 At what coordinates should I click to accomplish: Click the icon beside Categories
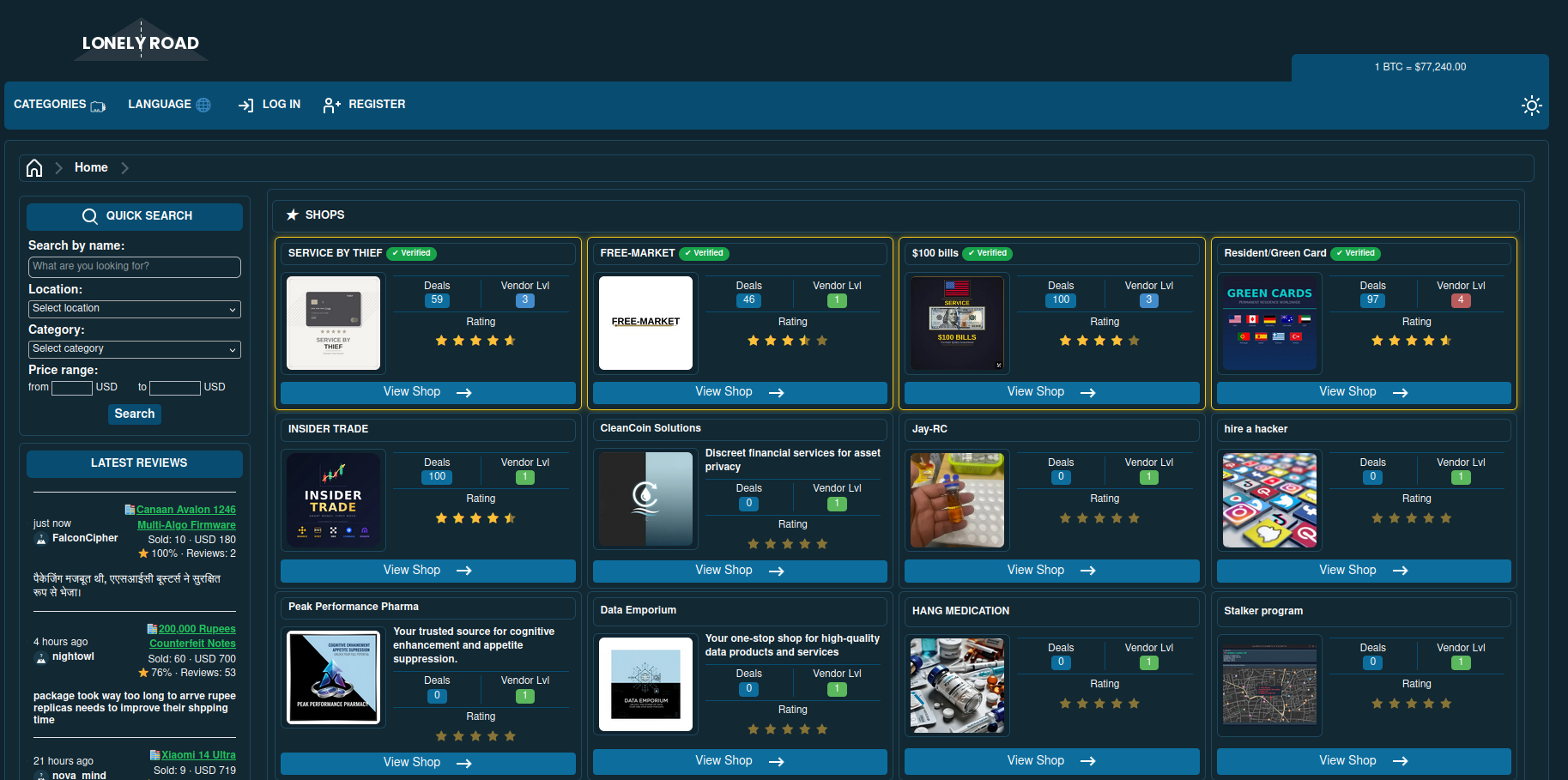pos(98,106)
